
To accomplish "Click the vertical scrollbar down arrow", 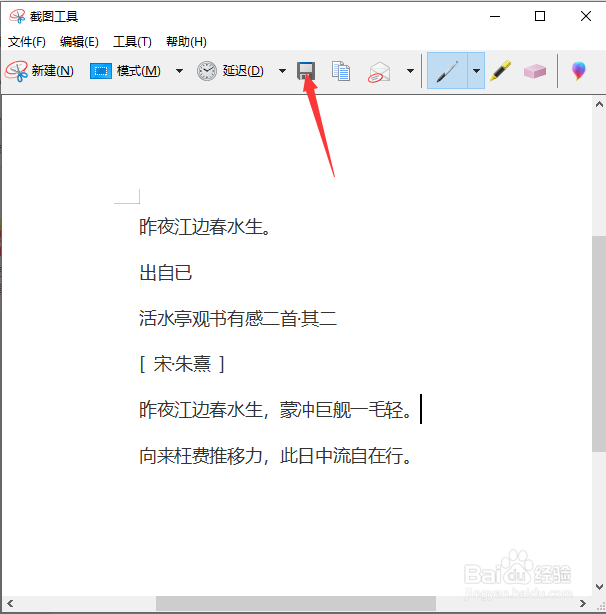I will coord(599,587).
